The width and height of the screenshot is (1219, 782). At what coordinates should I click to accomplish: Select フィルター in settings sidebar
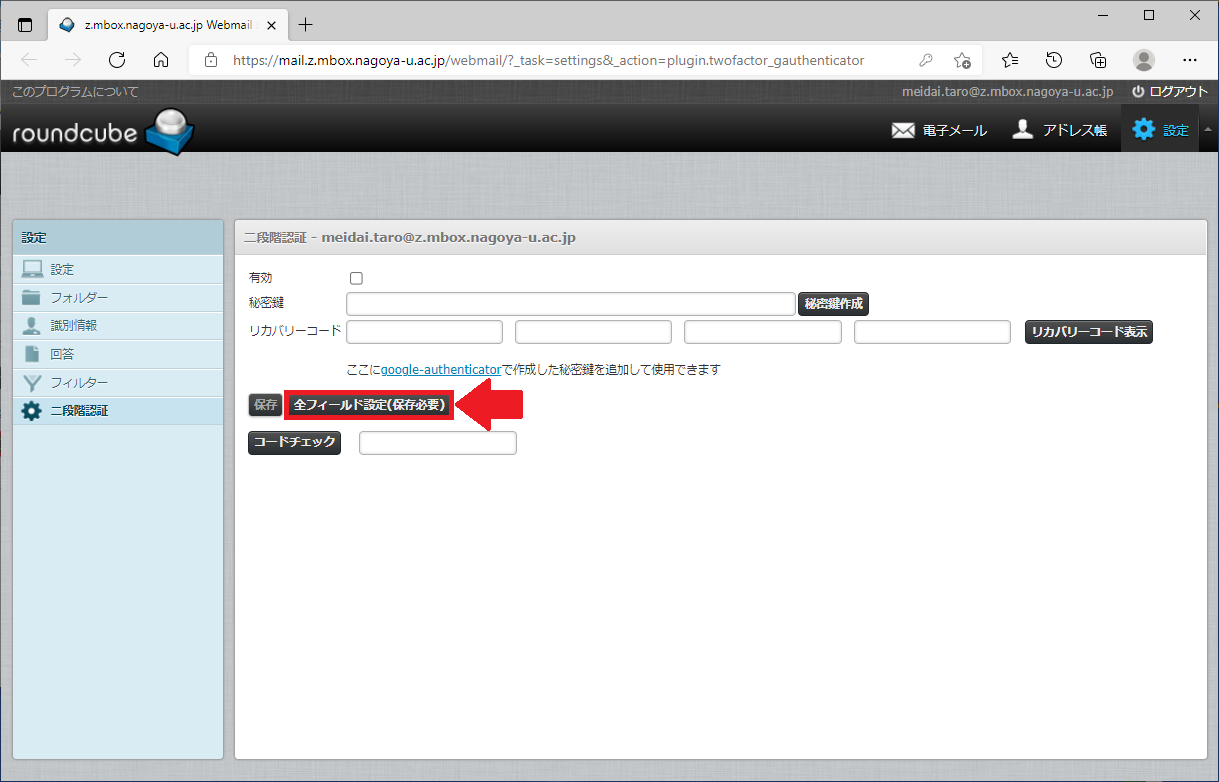[79, 382]
